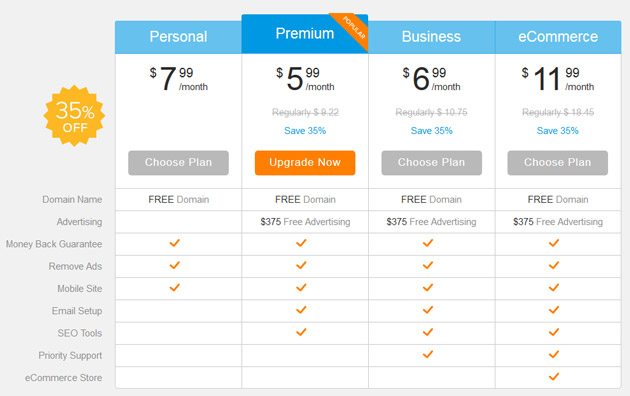Click eCommerce Store checkmark in eCommerce column
The height and width of the screenshot is (396, 630).
coord(554,377)
